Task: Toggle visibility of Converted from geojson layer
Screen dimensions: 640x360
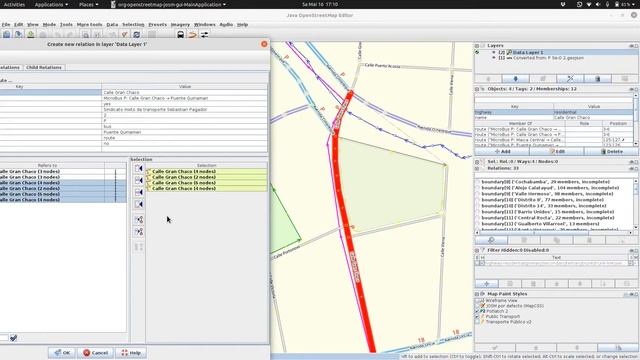Action: 494,58
